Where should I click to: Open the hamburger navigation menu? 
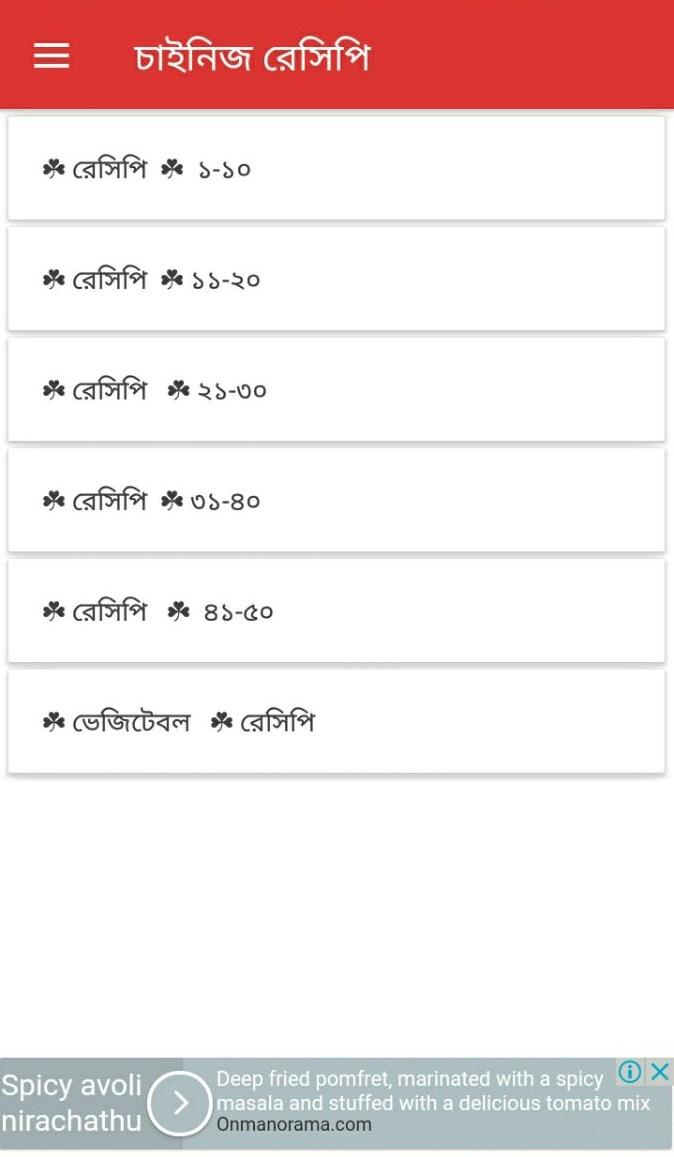pos(52,55)
